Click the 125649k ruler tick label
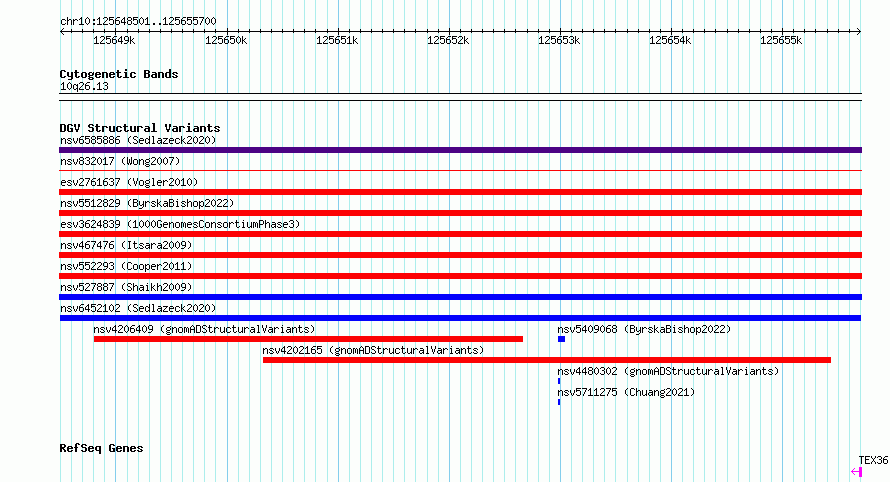Screen dimensions: 890x482 tap(114, 40)
